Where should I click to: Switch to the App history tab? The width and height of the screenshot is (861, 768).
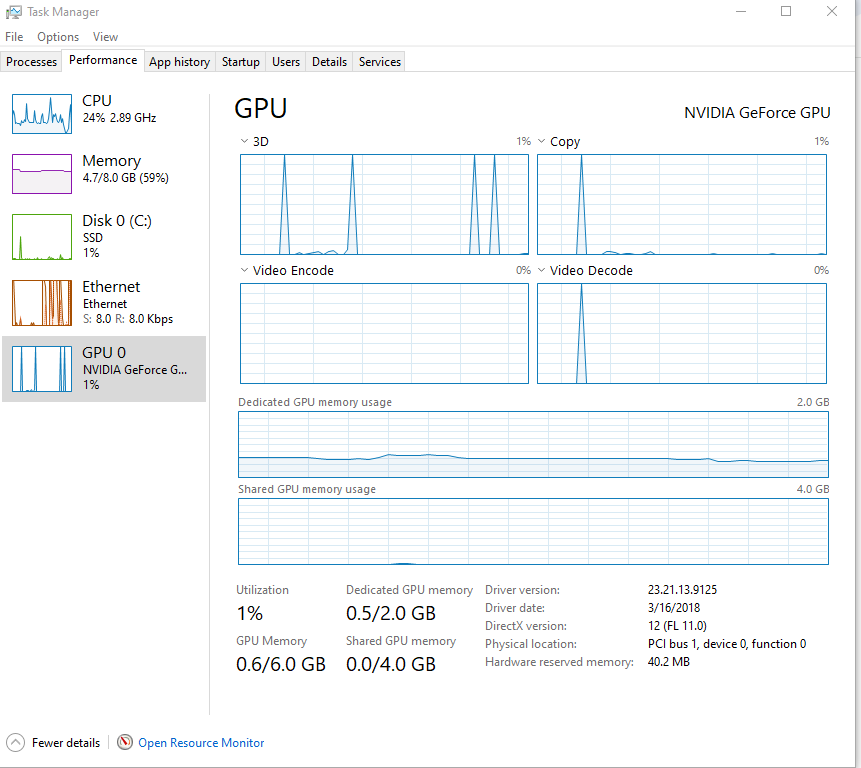(x=179, y=62)
